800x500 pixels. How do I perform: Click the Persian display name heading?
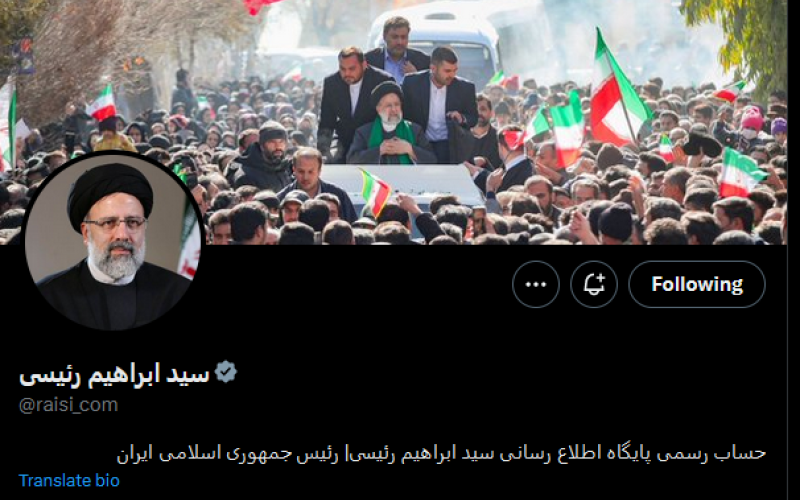pyautogui.click(x=114, y=376)
